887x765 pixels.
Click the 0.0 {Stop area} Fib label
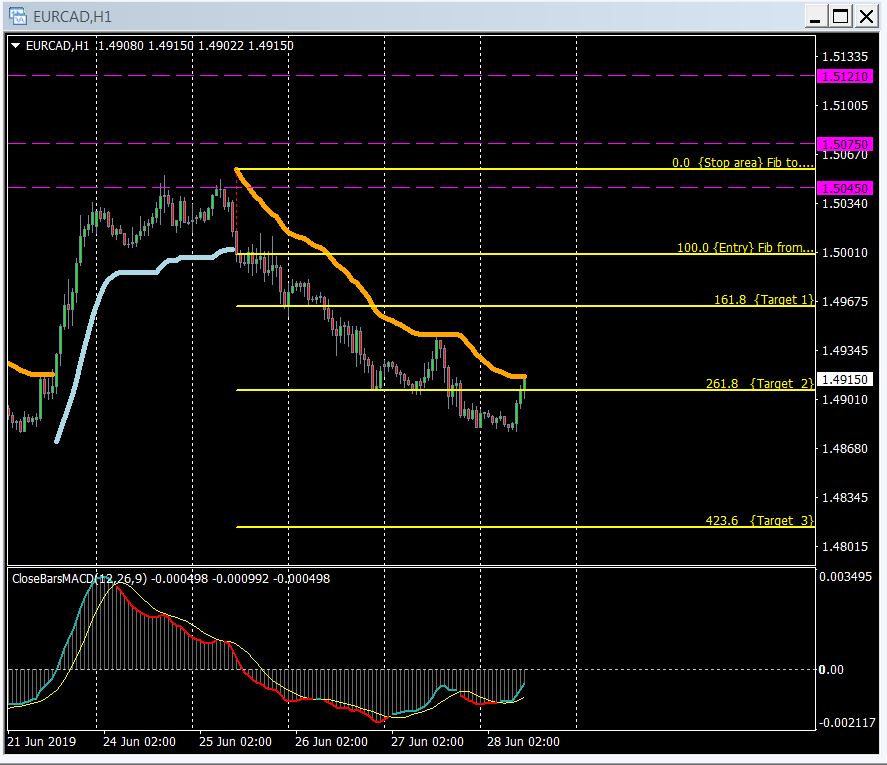tap(743, 162)
